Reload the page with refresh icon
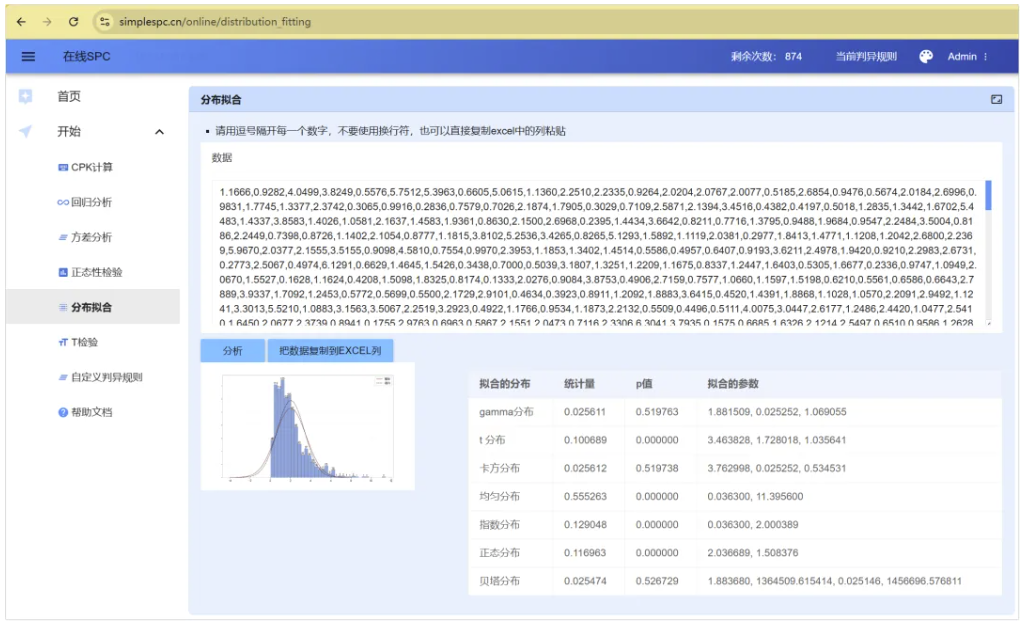The width and height of the screenshot is (1024, 626). point(73,21)
